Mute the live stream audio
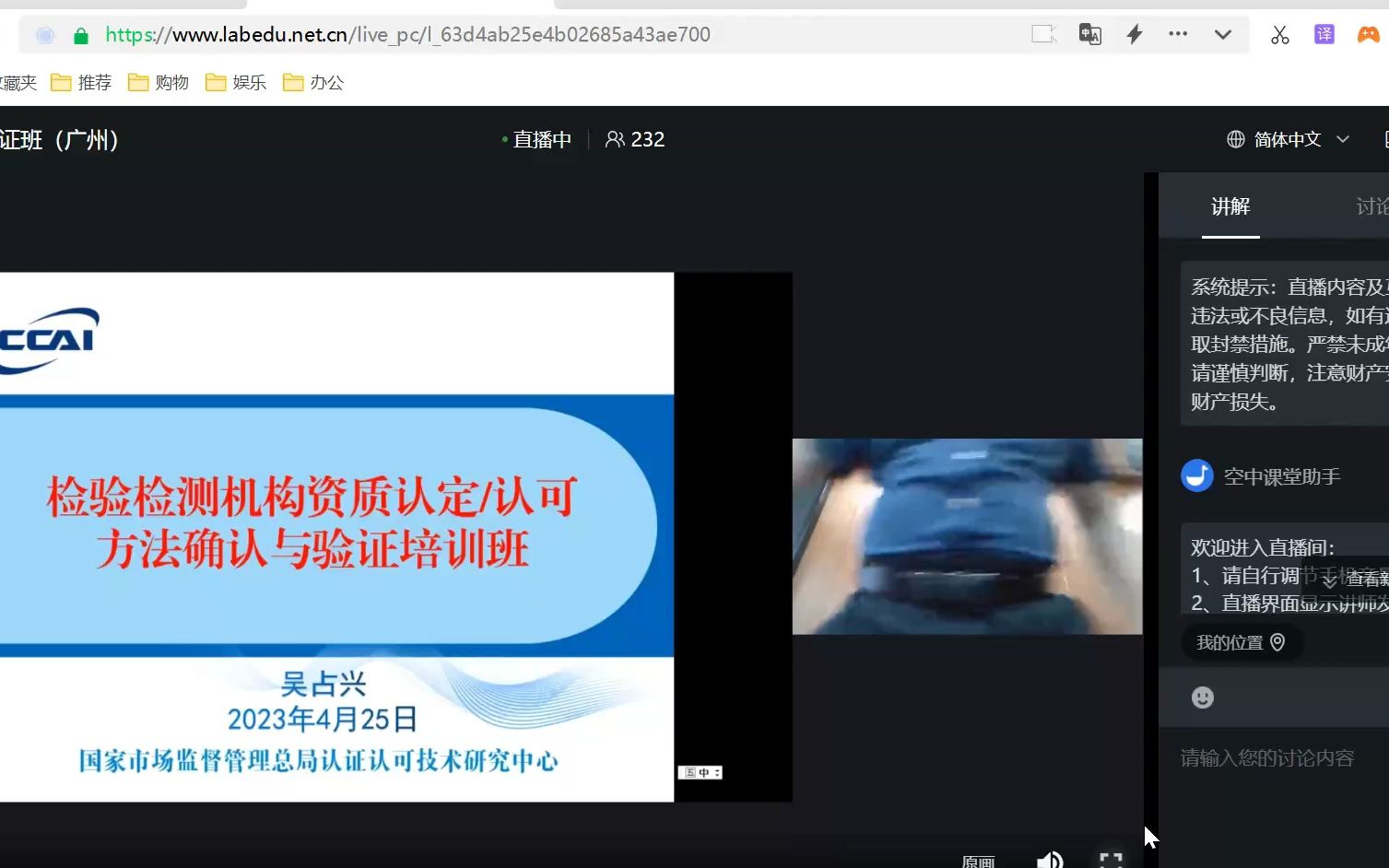 click(x=1049, y=861)
